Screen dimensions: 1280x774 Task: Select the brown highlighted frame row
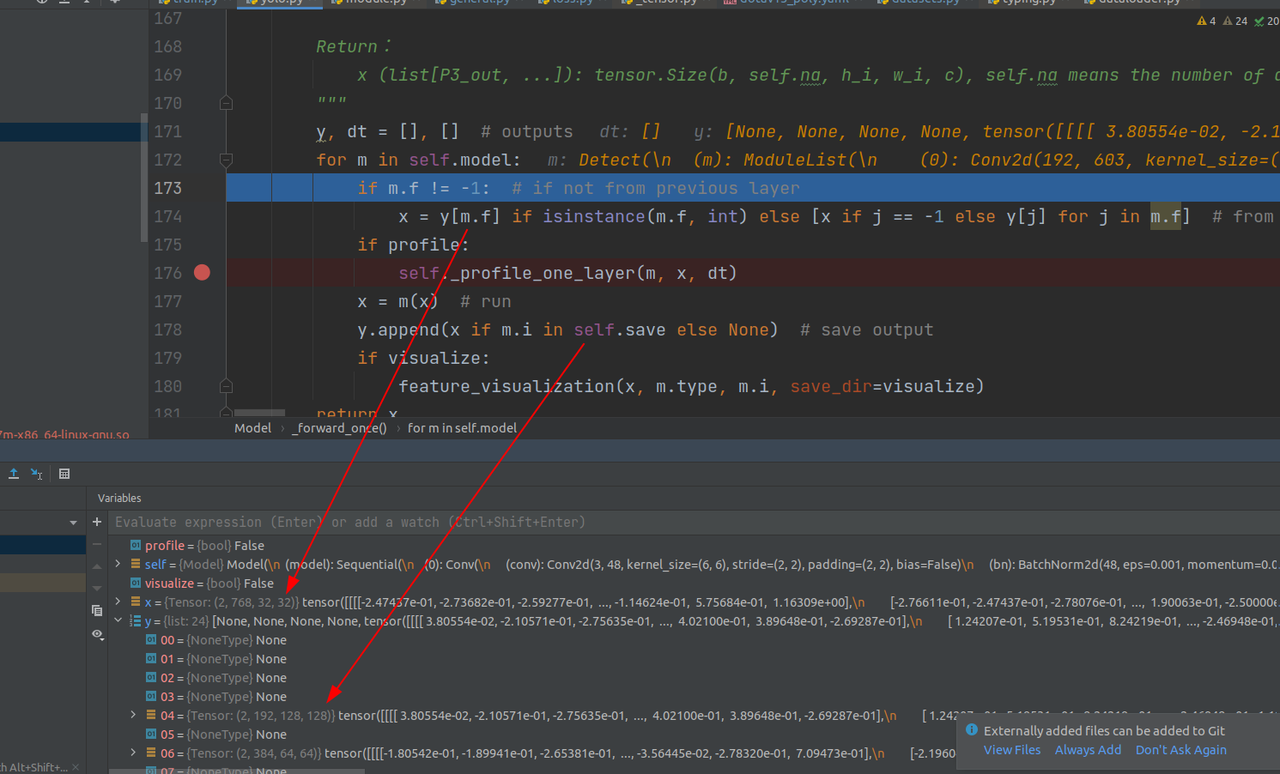[x=43, y=582]
